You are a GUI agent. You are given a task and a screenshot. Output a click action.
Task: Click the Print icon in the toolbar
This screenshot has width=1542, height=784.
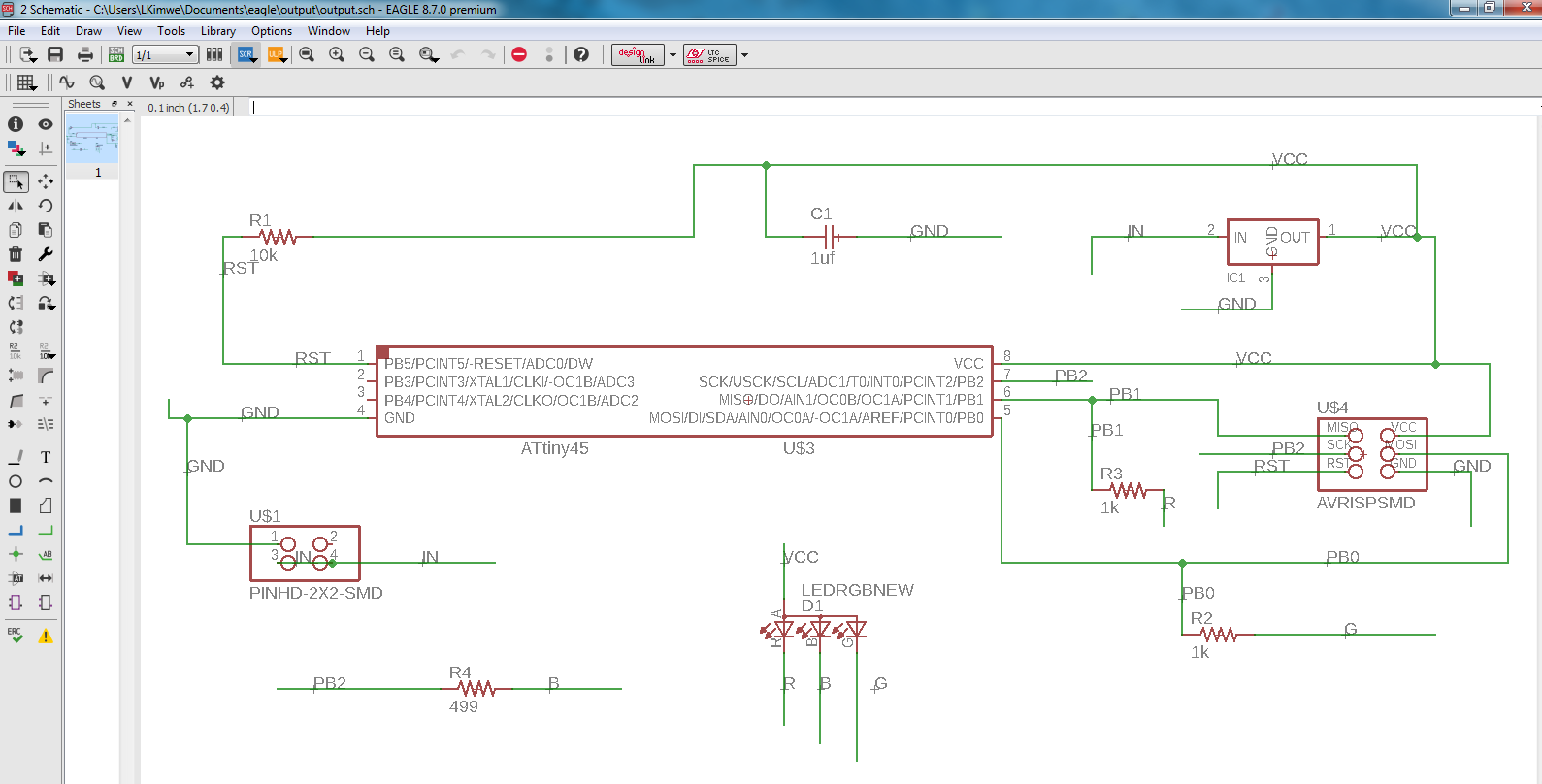point(85,54)
